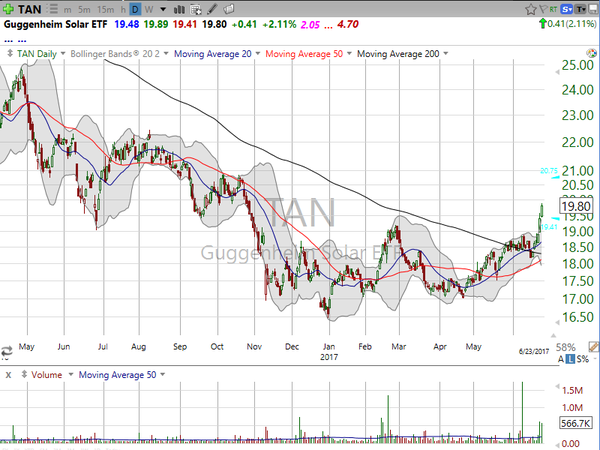Open the pencil drawing tools icon
This screenshot has height=450, width=600.
coord(212,9)
